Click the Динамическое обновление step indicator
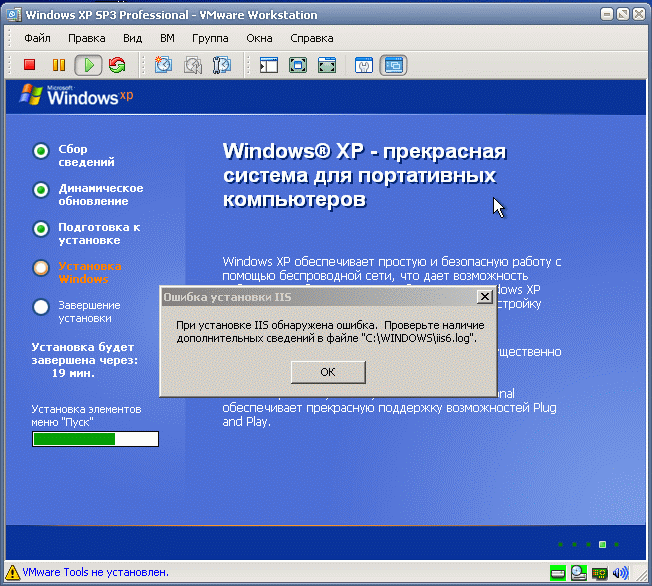The image size is (652, 586). pyautogui.click(x=41, y=190)
